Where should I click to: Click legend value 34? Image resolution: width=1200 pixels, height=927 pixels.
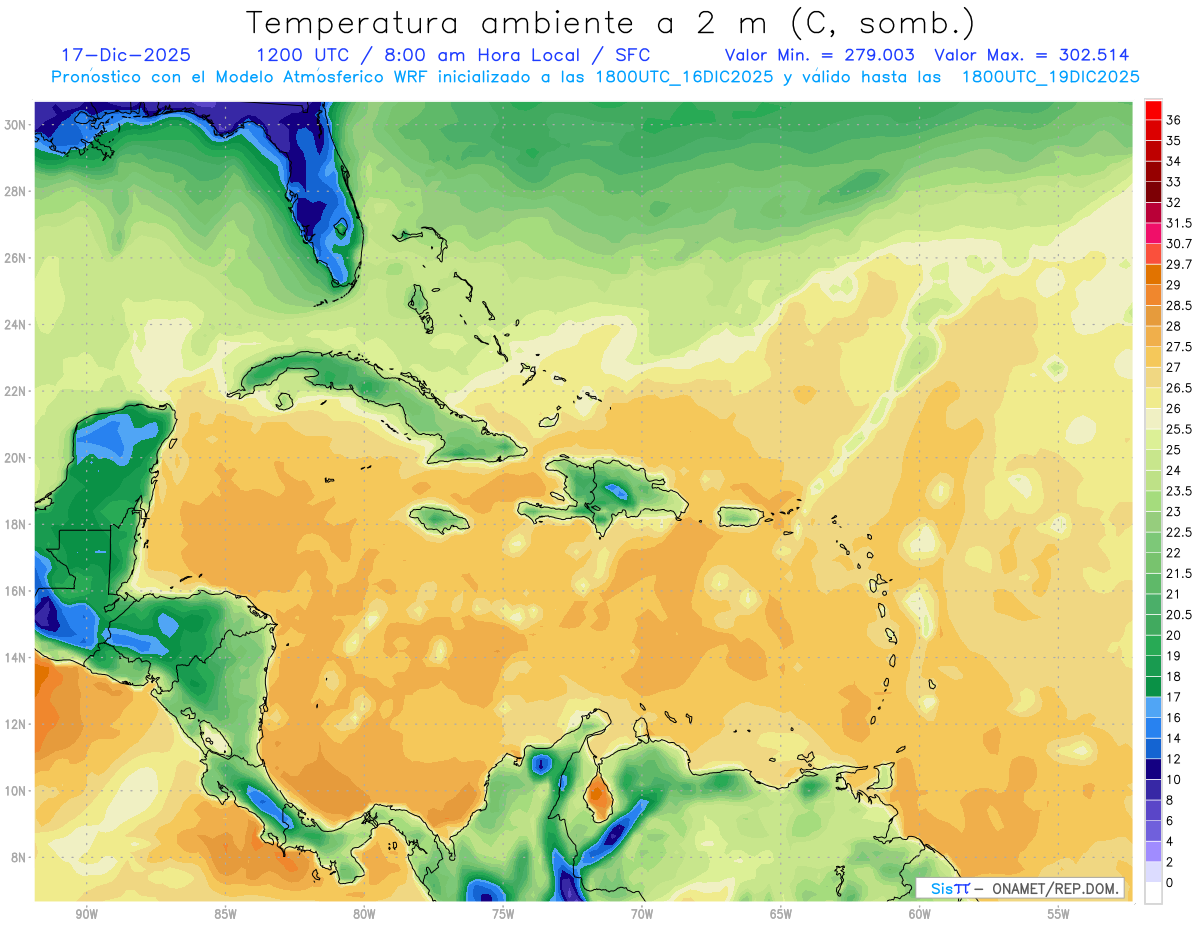[1174, 161]
